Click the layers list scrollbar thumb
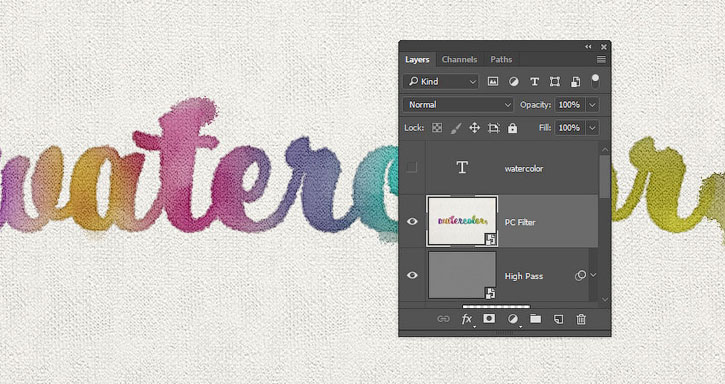This screenshot has width=725, height=384. click(x=605, y=177)
